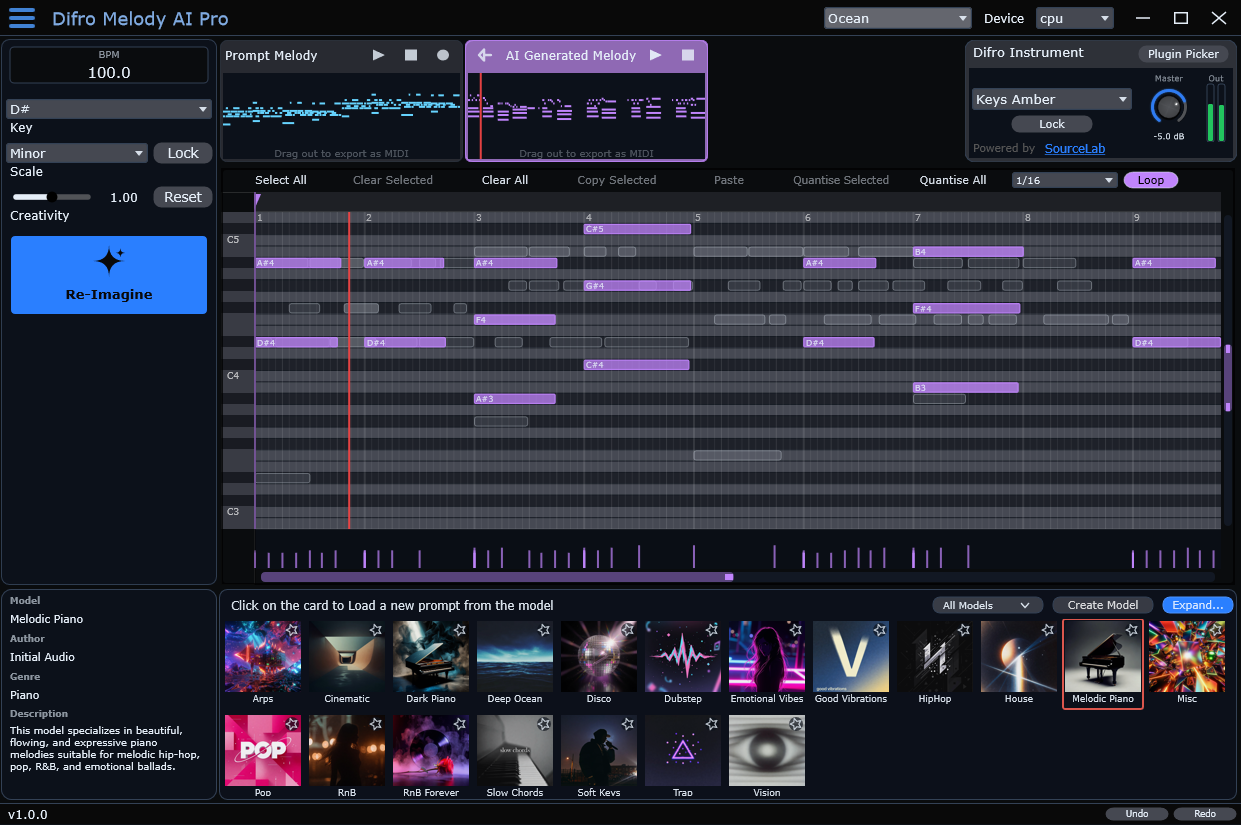Click the piano roll vertical scrollbar
This screenshot has height=825, width=1241.
(x=1228, y=378)
